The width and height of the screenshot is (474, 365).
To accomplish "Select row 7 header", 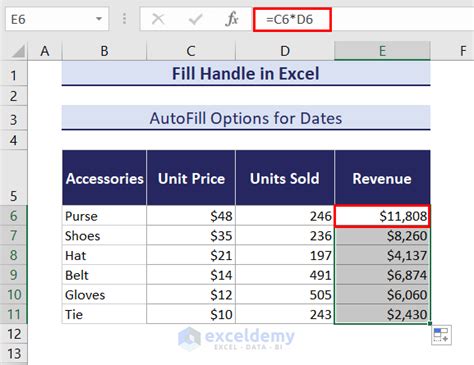I will (13, 235).
